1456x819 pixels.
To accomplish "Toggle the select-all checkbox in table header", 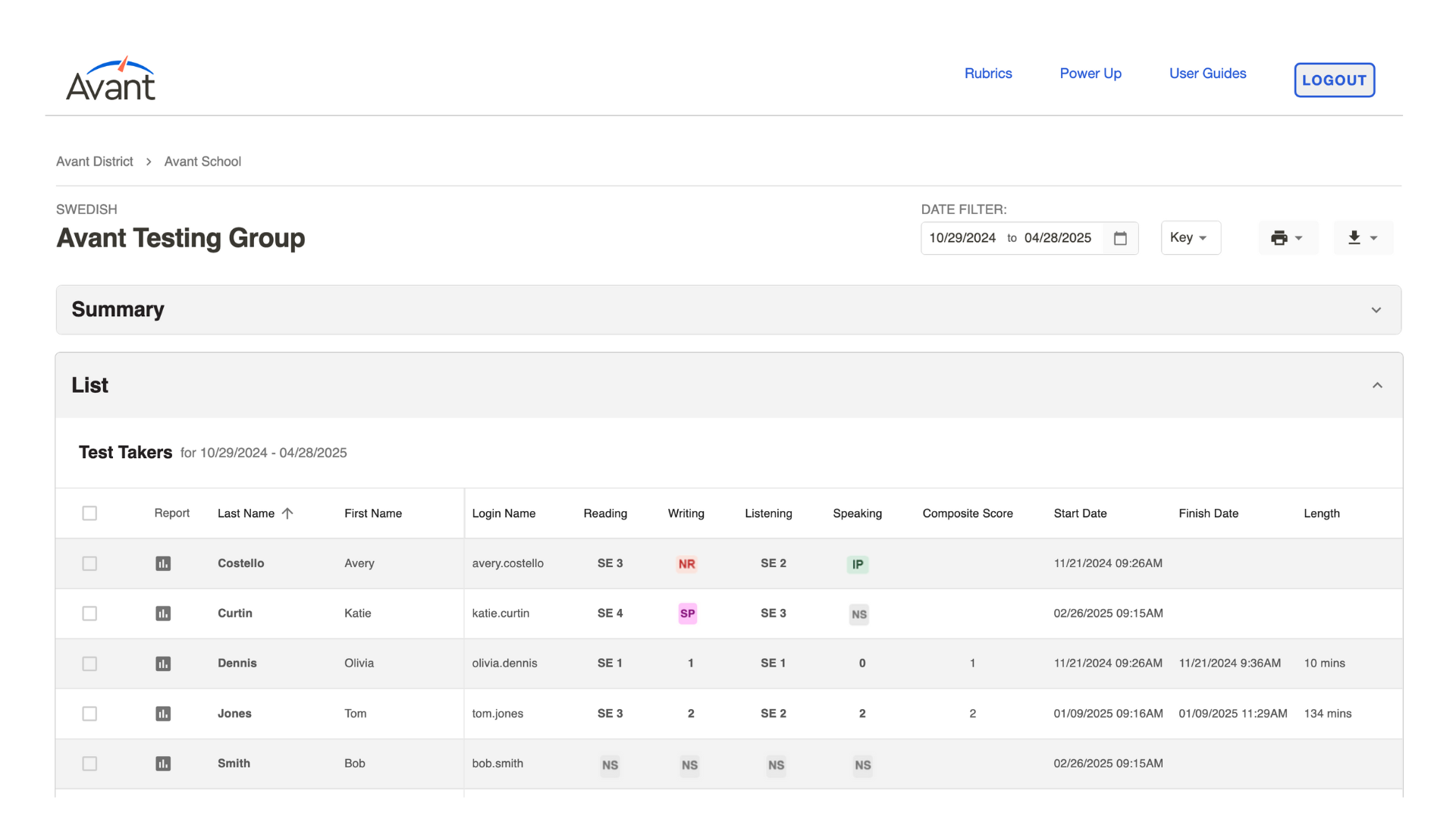I will click(89, 513).
